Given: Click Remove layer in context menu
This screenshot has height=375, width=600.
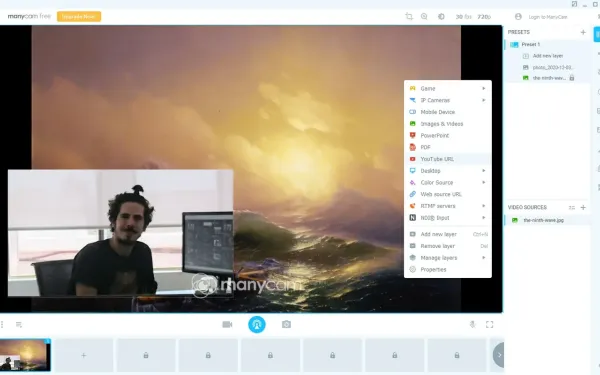Looking at the screenshot, I should click(448, 246).
